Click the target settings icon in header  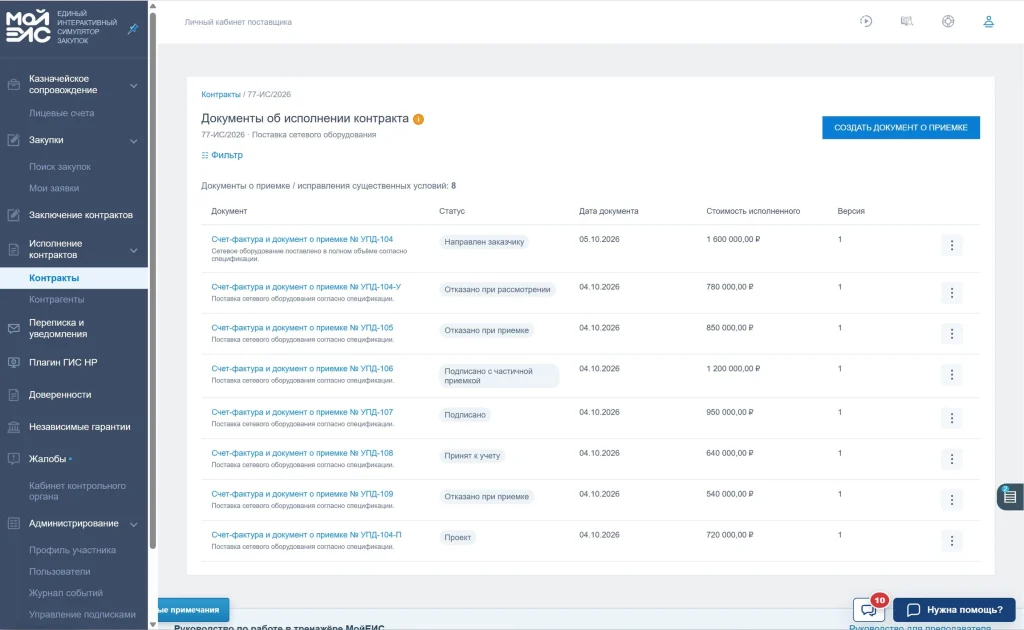[x=948, y=22]
